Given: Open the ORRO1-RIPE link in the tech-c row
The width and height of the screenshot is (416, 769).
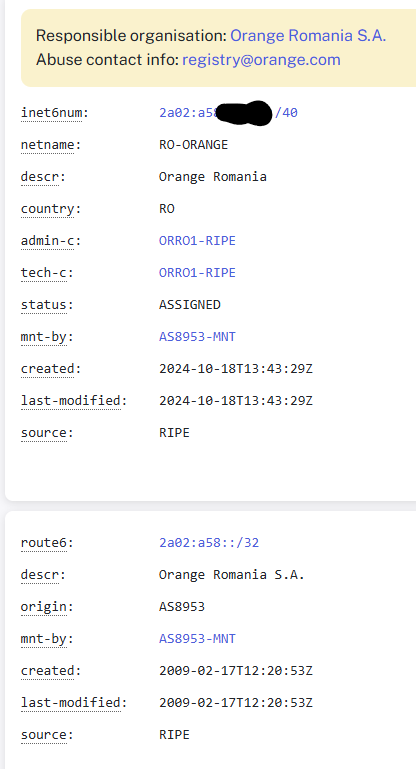Looking at the screenshot, I should 197,273.
